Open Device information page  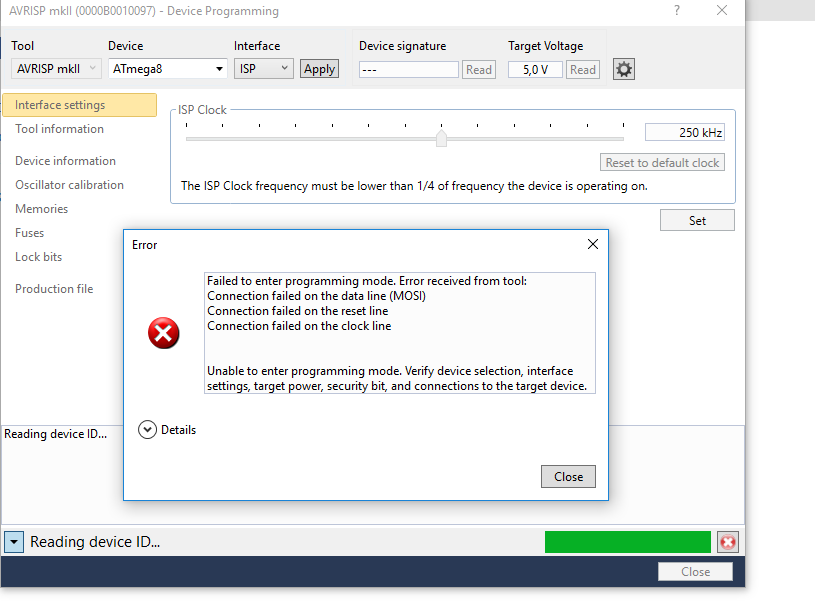point(65,161)
